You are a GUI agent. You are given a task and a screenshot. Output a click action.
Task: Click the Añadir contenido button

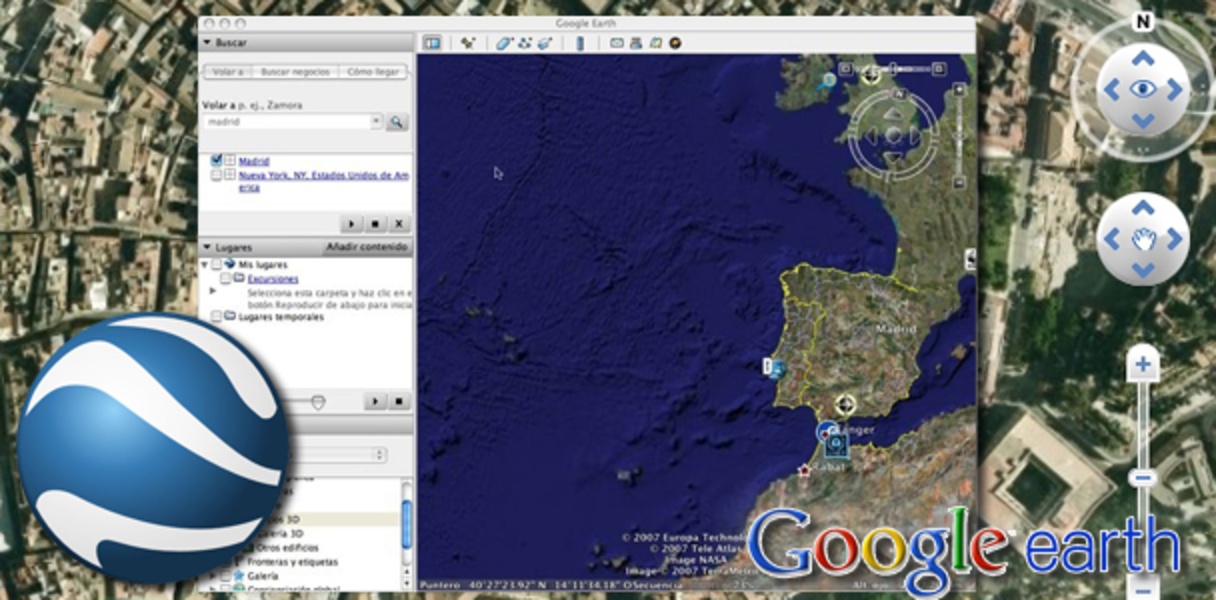tap(367, 247)
